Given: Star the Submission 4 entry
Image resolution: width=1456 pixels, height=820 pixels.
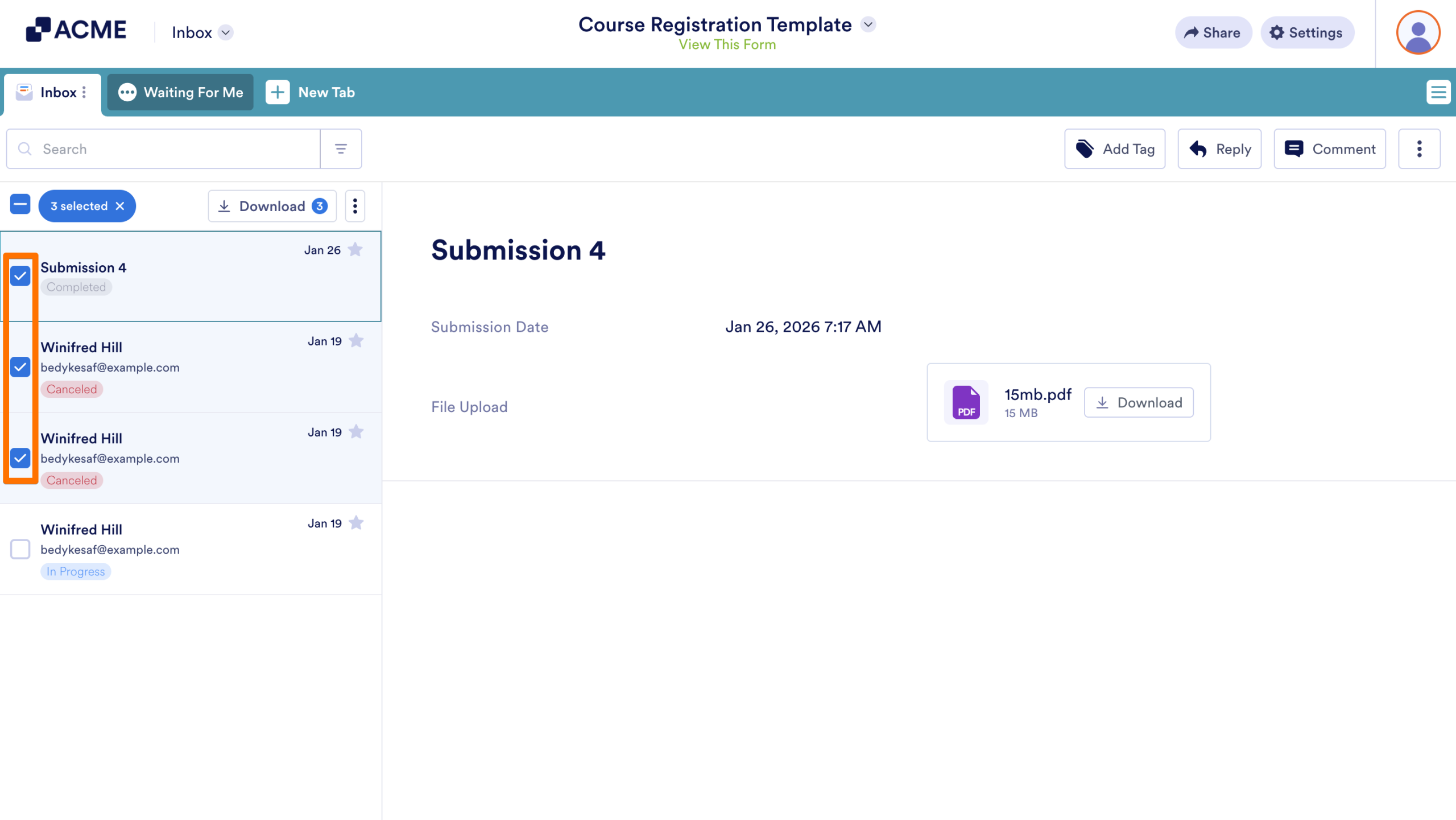Looking at the screenshot, I should tap(355, 250).
